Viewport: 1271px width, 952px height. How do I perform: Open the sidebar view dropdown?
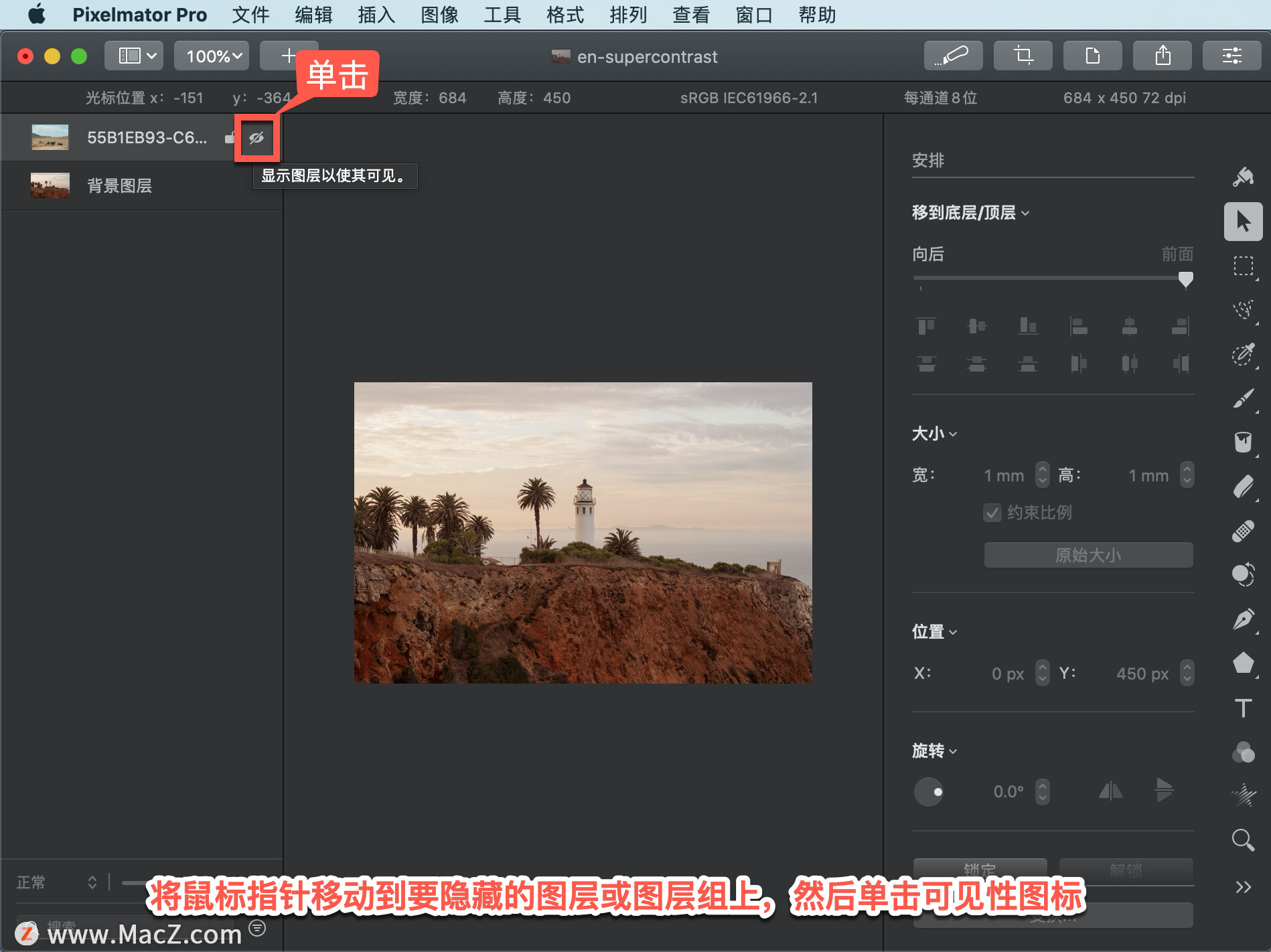click(134, 56)
